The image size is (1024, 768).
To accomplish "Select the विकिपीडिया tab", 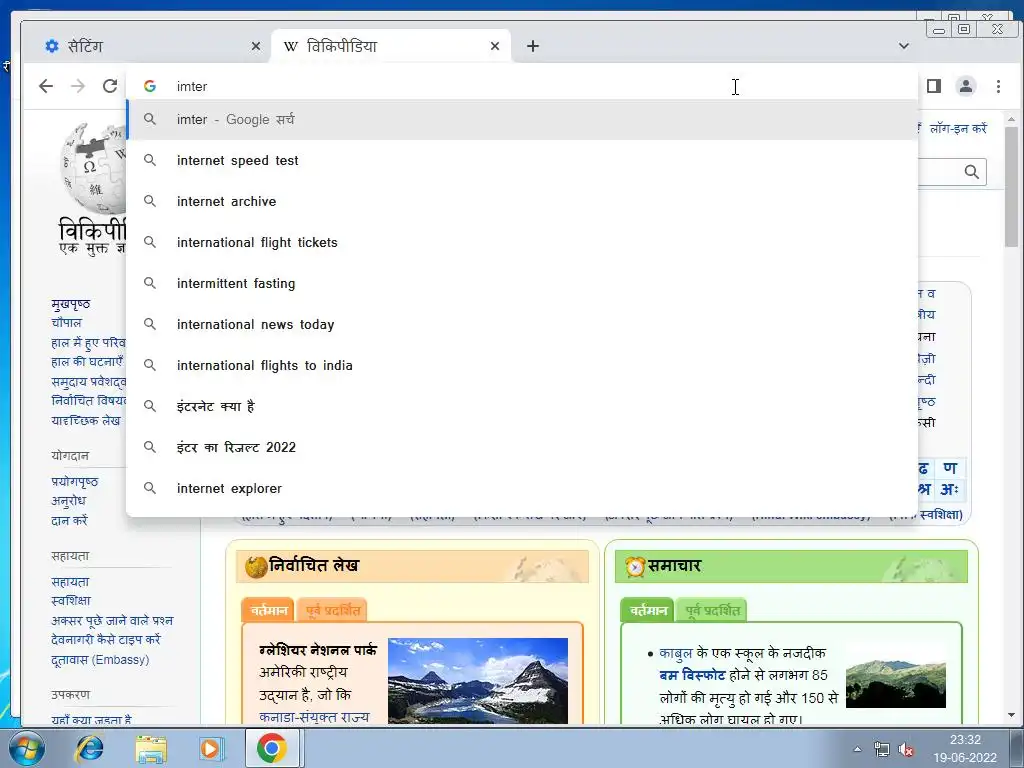I will point(391,46).
